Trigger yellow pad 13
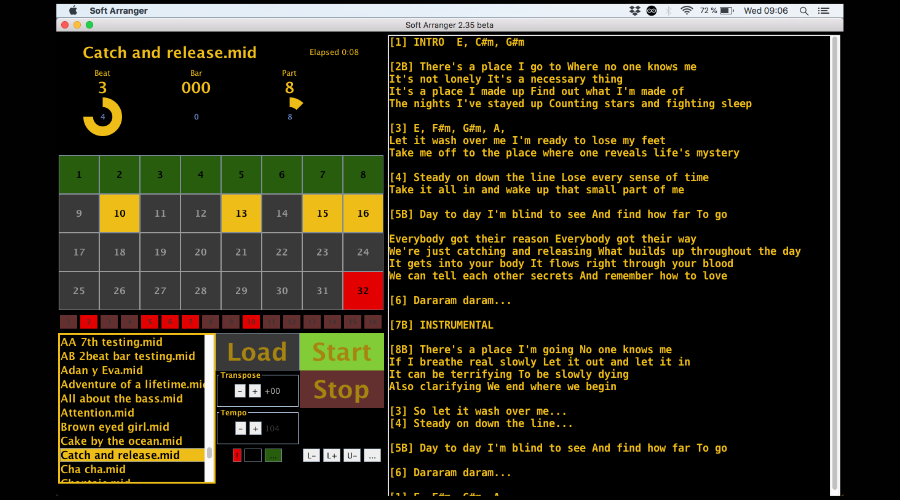Viewport: 900px width, 500px height. (241, 213)
